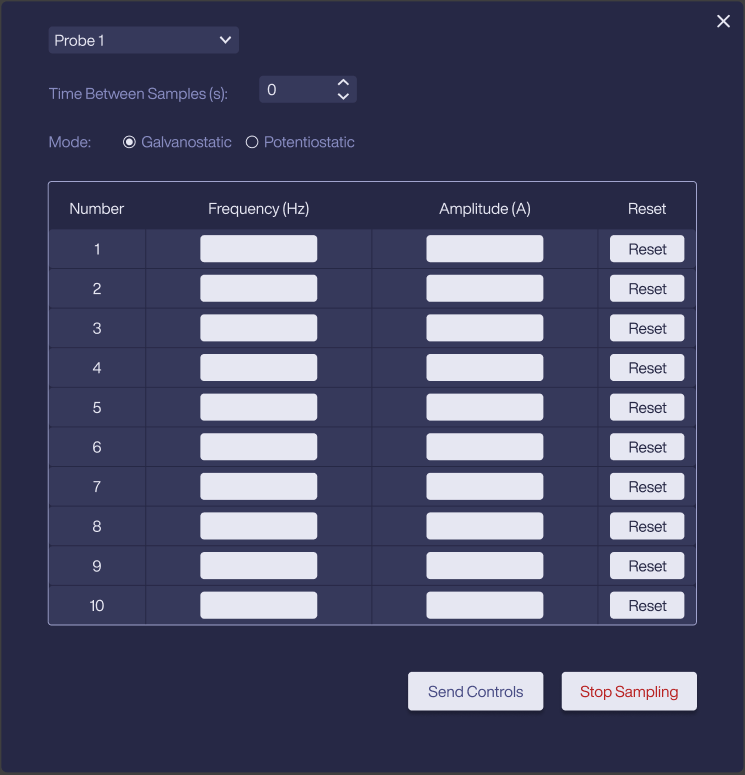Click Amplitude field in row 4

(x=484, y=367)
